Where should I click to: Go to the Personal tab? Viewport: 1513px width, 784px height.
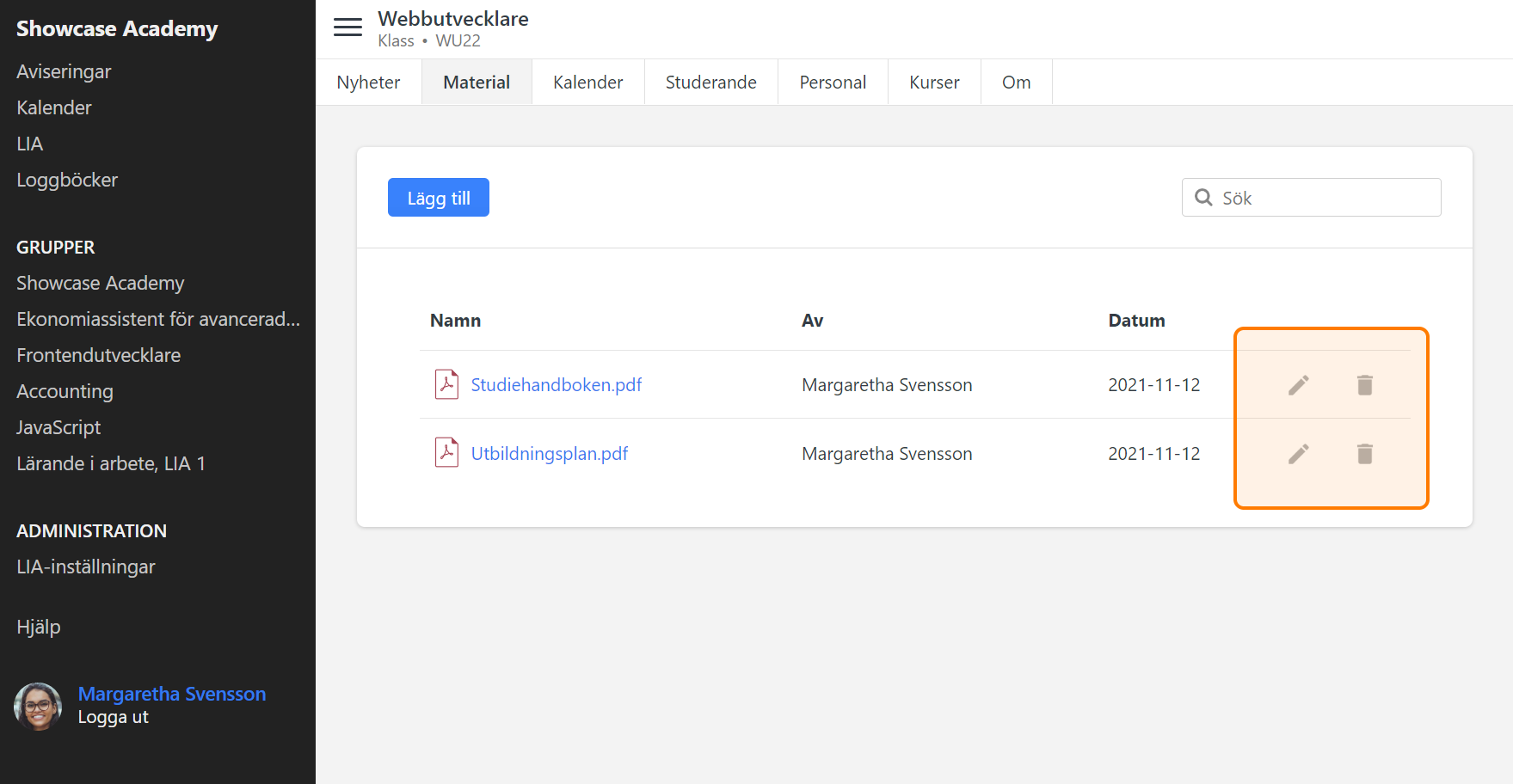[832, 83]
